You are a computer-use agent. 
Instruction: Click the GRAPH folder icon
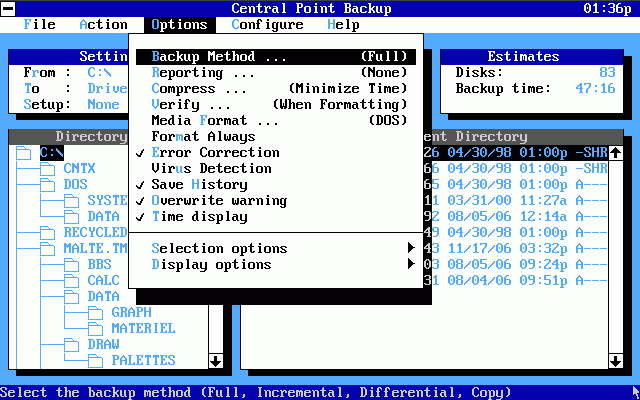click(x=96, y=313)
